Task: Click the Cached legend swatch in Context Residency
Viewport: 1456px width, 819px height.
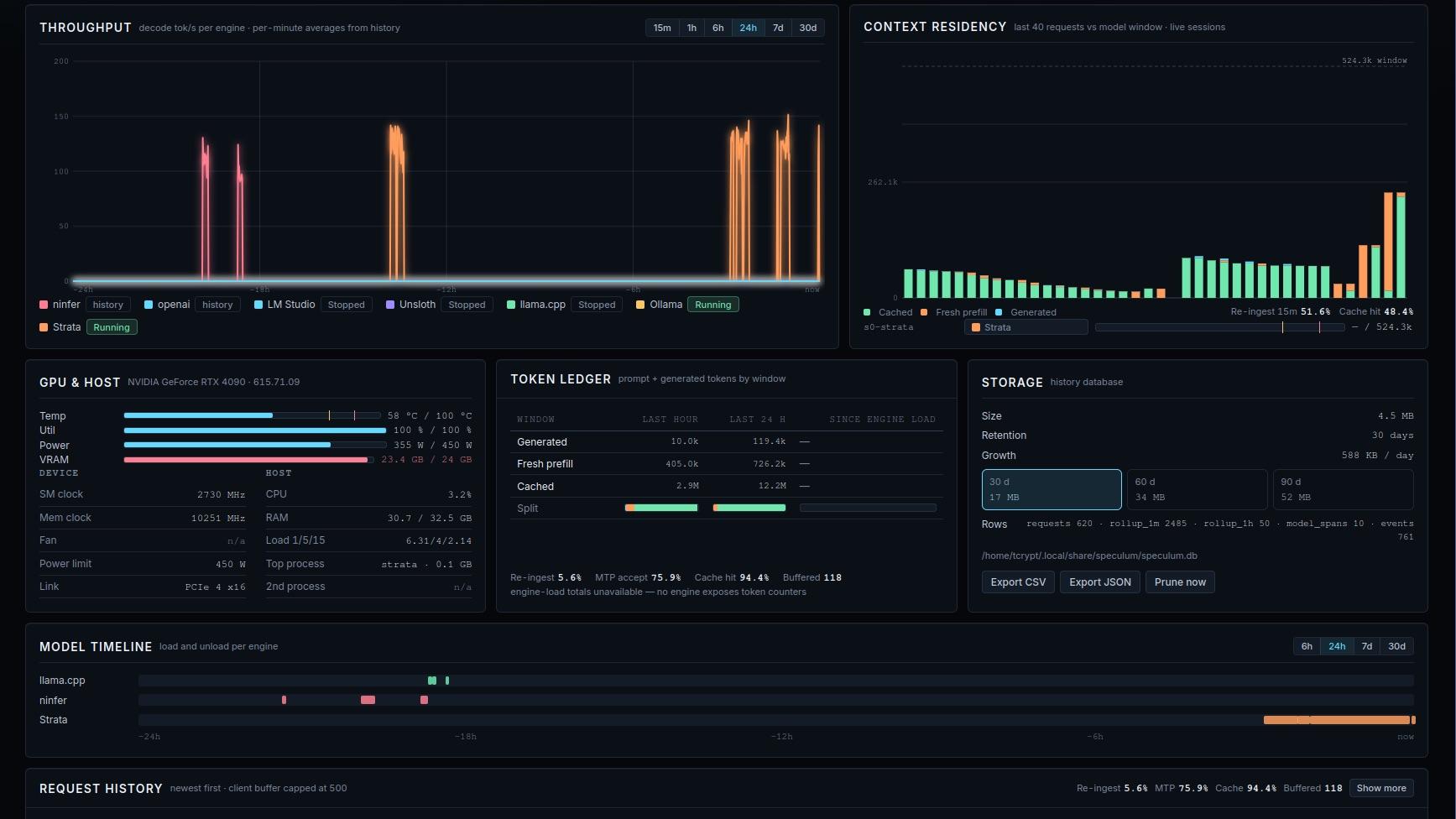Action: click(x=867, y=312)
